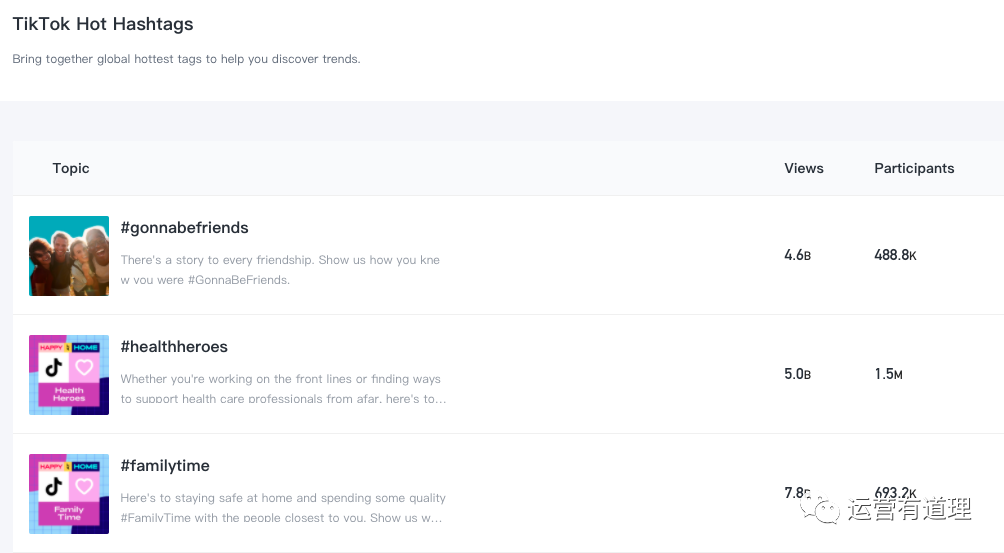The height and width of the screenshot is (553, 1004).
Task: Open the #gonnabefriends hashtag title
Action: point(184,228)
